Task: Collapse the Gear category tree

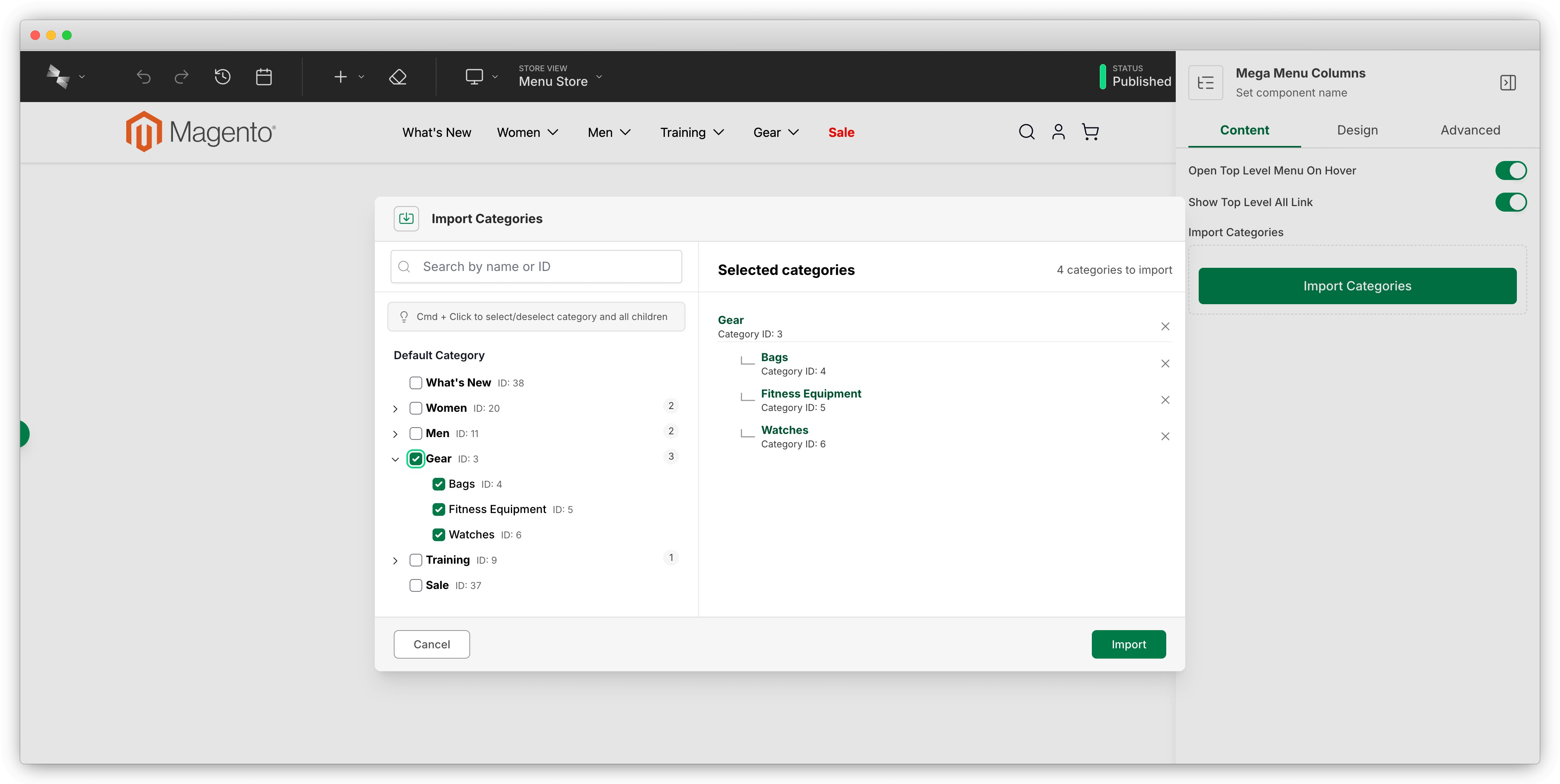Action: [395, 460]
